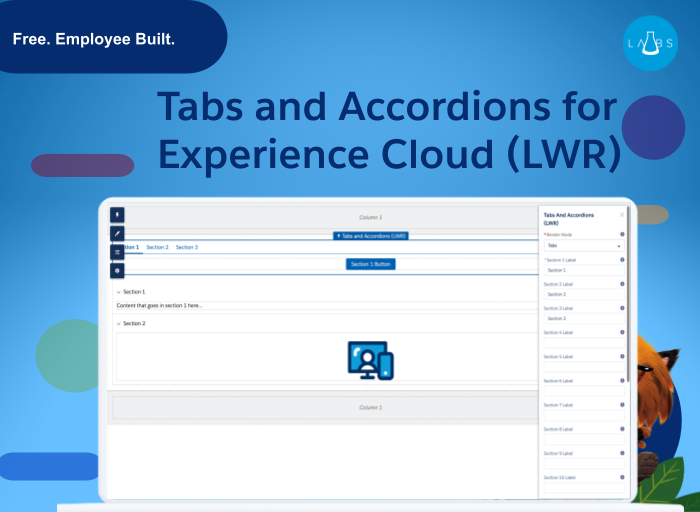Image resolution: width=700 pixels, height=512 pixels.
Task: Click the info icon beside Render Mode
Action: (622, 235)
